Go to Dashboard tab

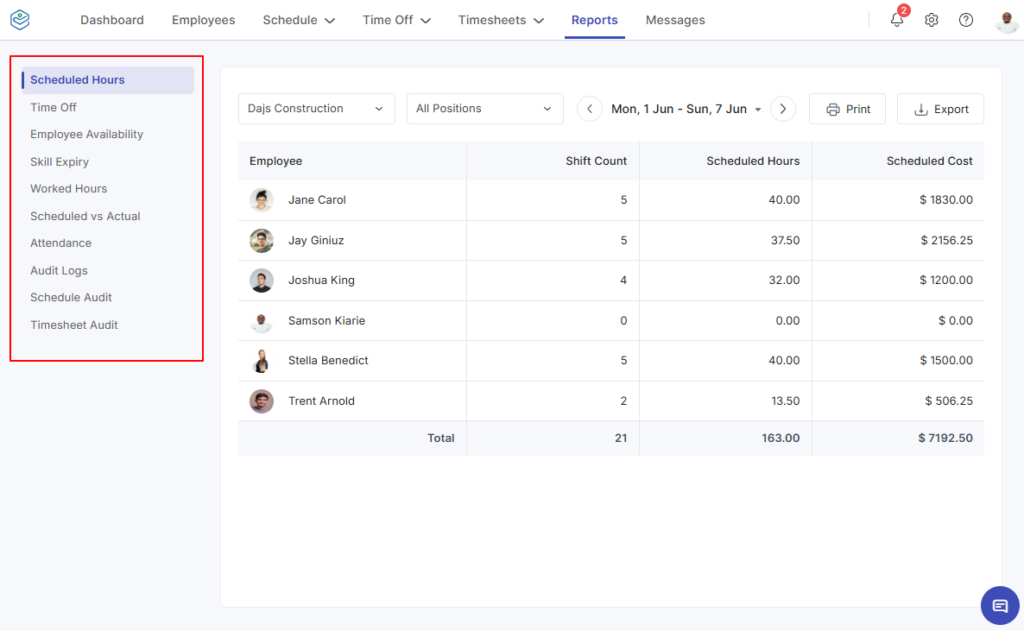click(112, 20)
